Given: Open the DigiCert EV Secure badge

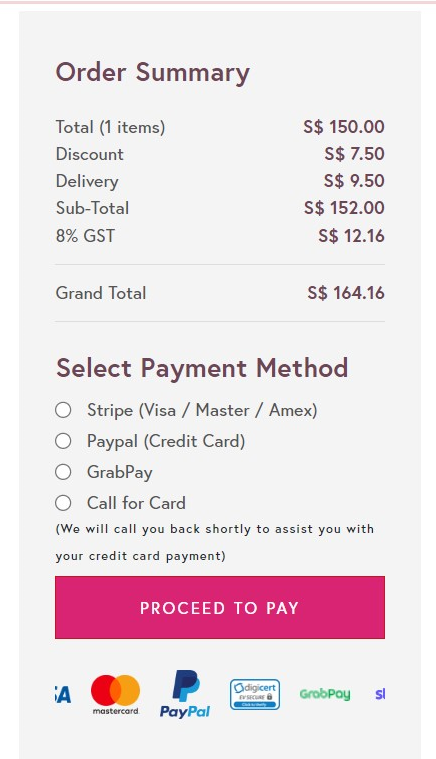Looking at the screenshot, I should click(255, 694).
